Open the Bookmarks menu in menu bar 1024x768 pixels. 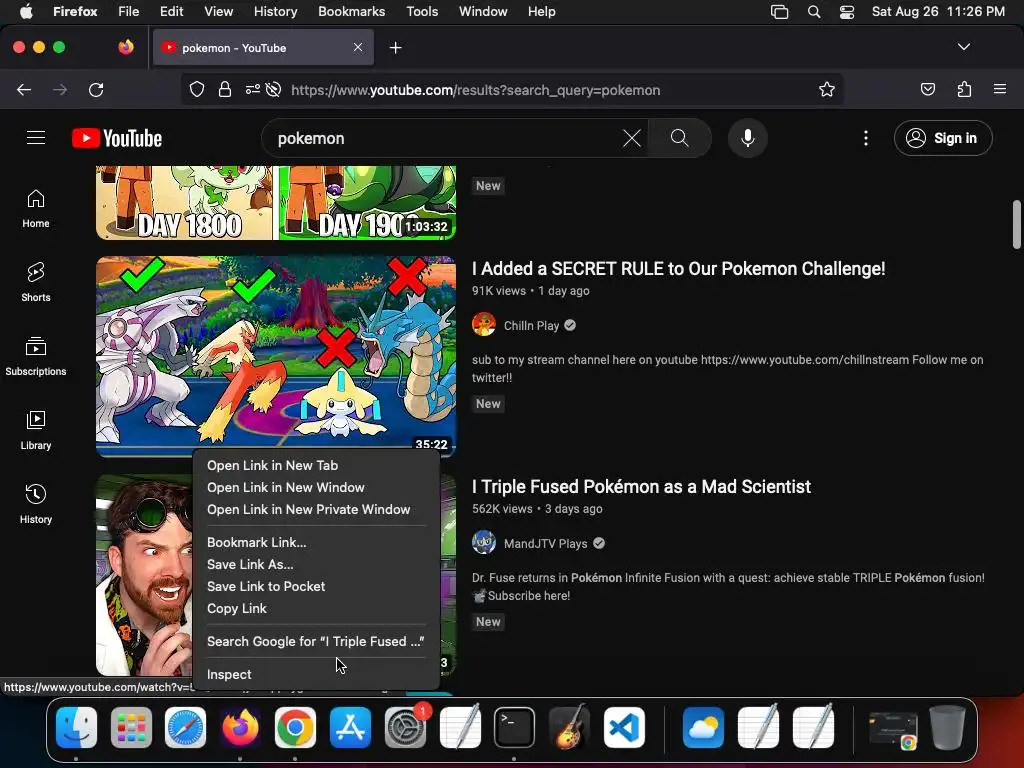tap(351, 12)
